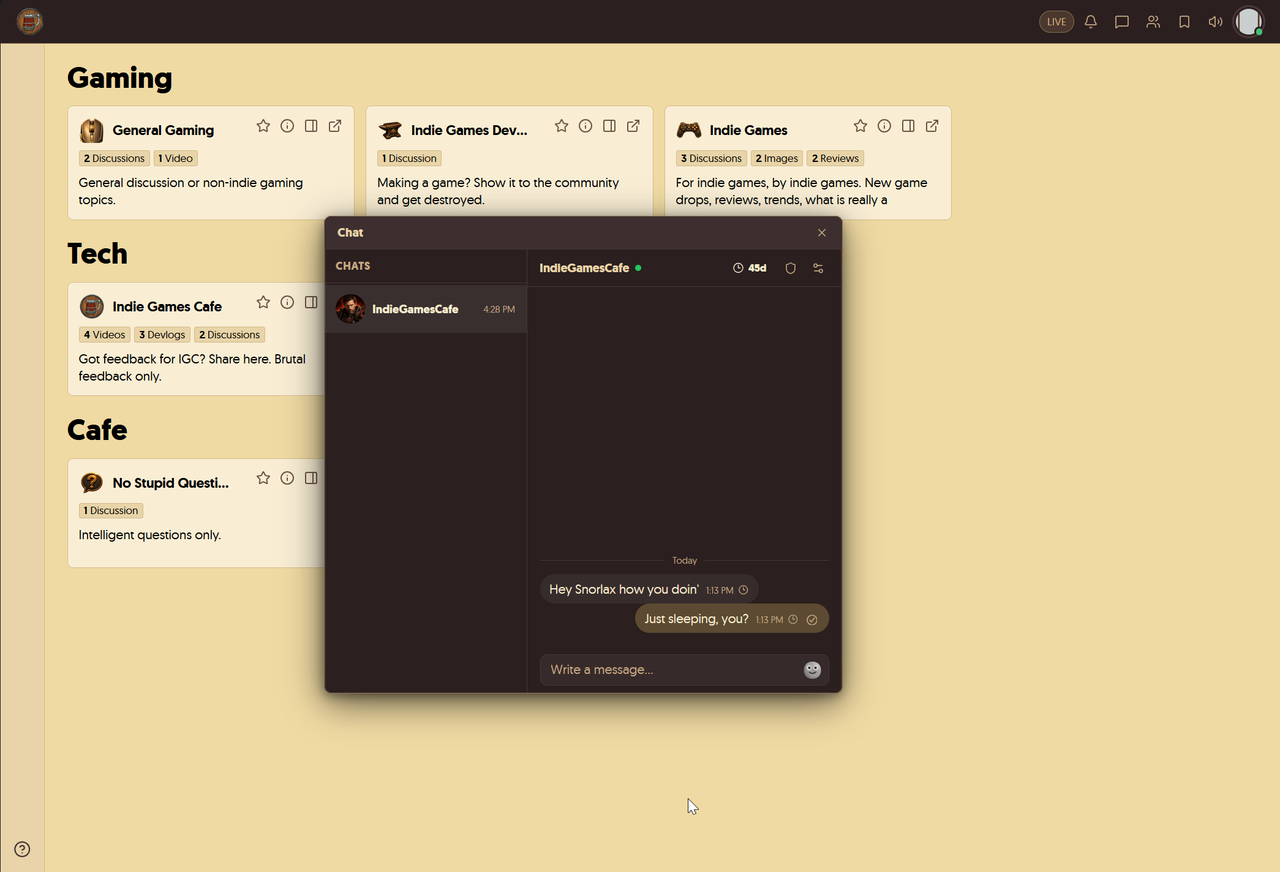Open General Gaming in side panel
The width and height of the screenshot is (1280, 872).
[311, 126]
